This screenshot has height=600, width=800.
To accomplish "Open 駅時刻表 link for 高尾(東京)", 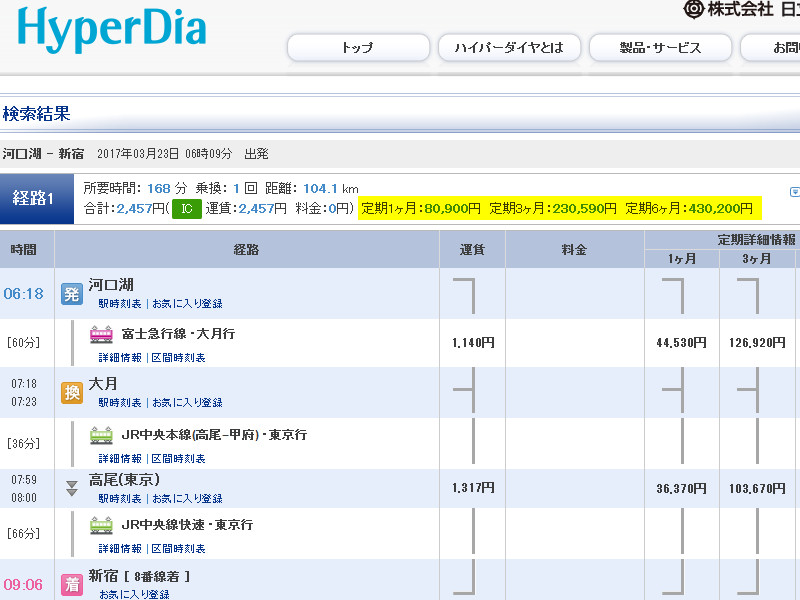I will coord(120,498).
